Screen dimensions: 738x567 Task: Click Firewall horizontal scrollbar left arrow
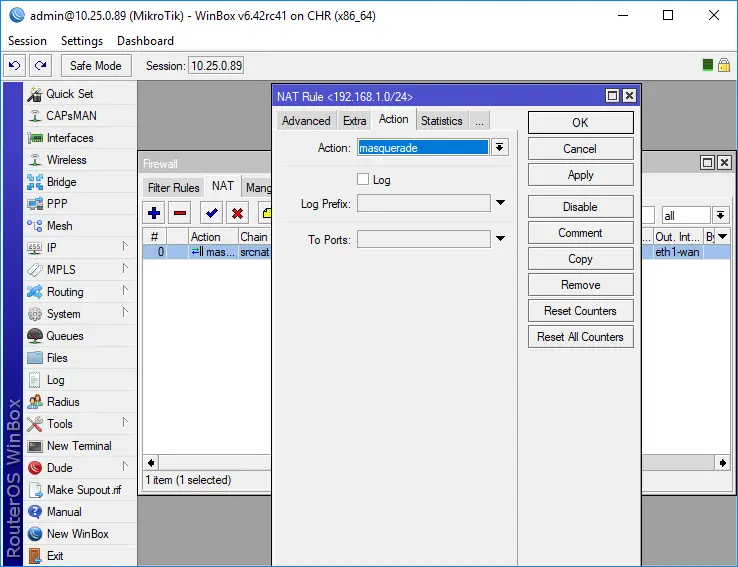pos(151,463)
